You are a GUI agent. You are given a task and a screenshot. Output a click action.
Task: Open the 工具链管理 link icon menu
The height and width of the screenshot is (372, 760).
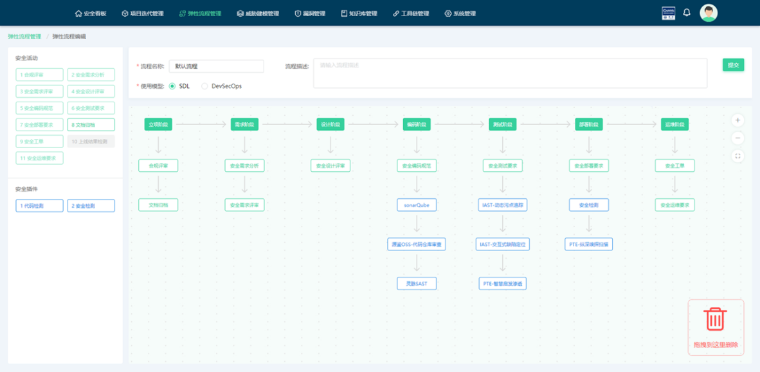coord(411,14)
